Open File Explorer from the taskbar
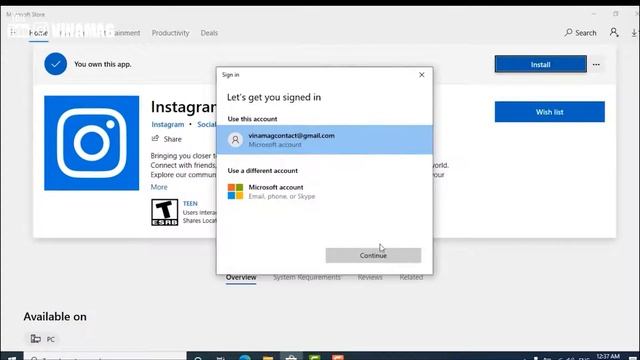 tap(268, 357)
